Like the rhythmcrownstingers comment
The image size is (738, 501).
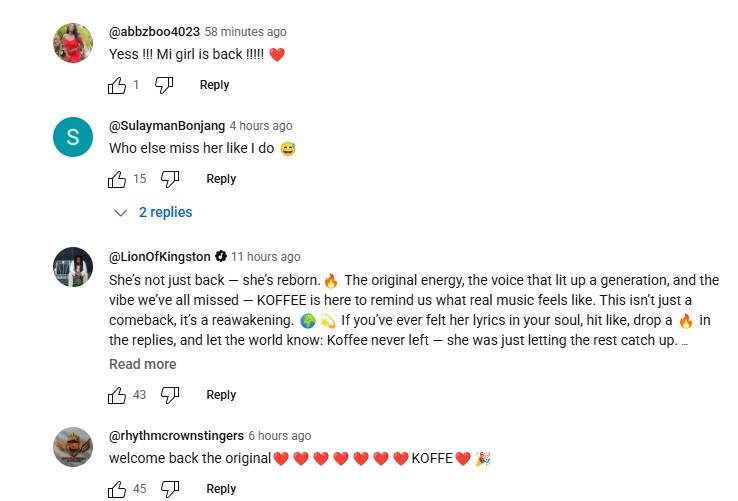click(117, 489)
